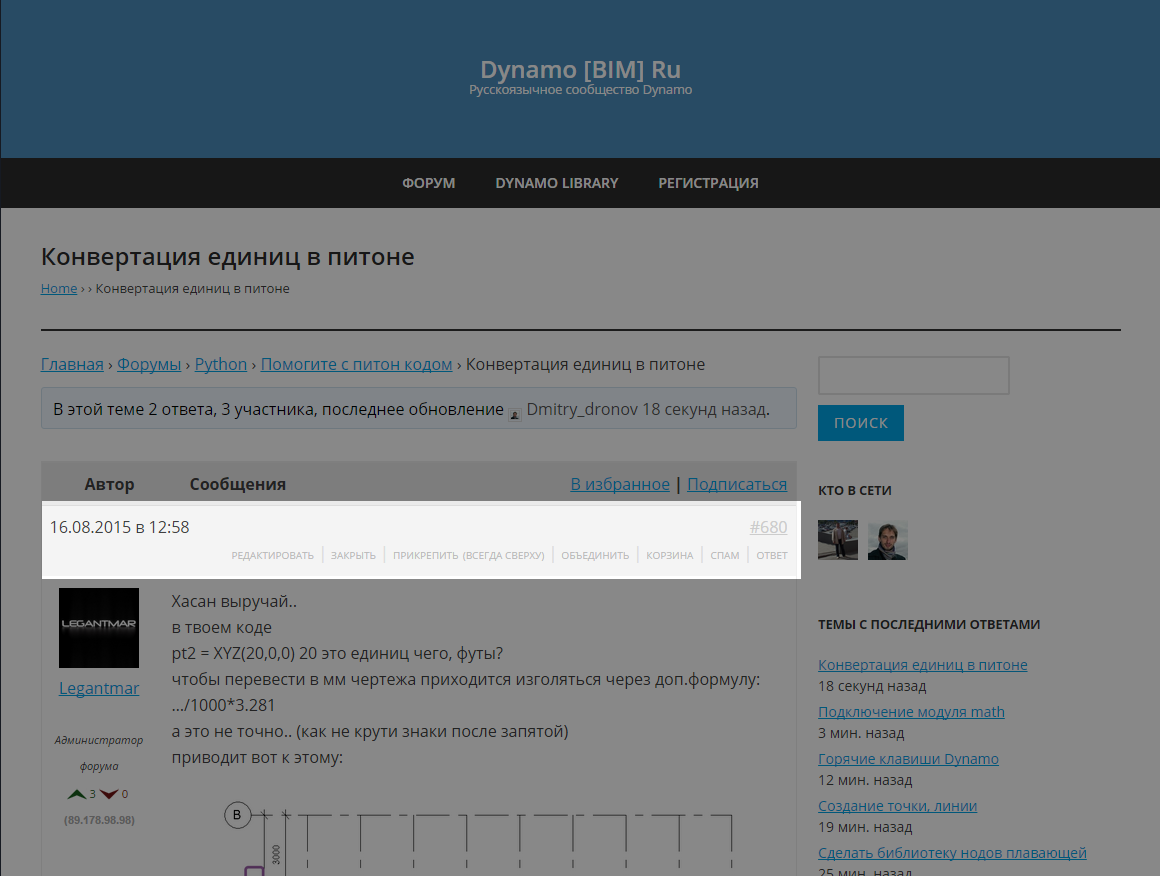Add topic via В избранное link
The width and height of the screenshot is (1160, 876).
tap(620, 484)
